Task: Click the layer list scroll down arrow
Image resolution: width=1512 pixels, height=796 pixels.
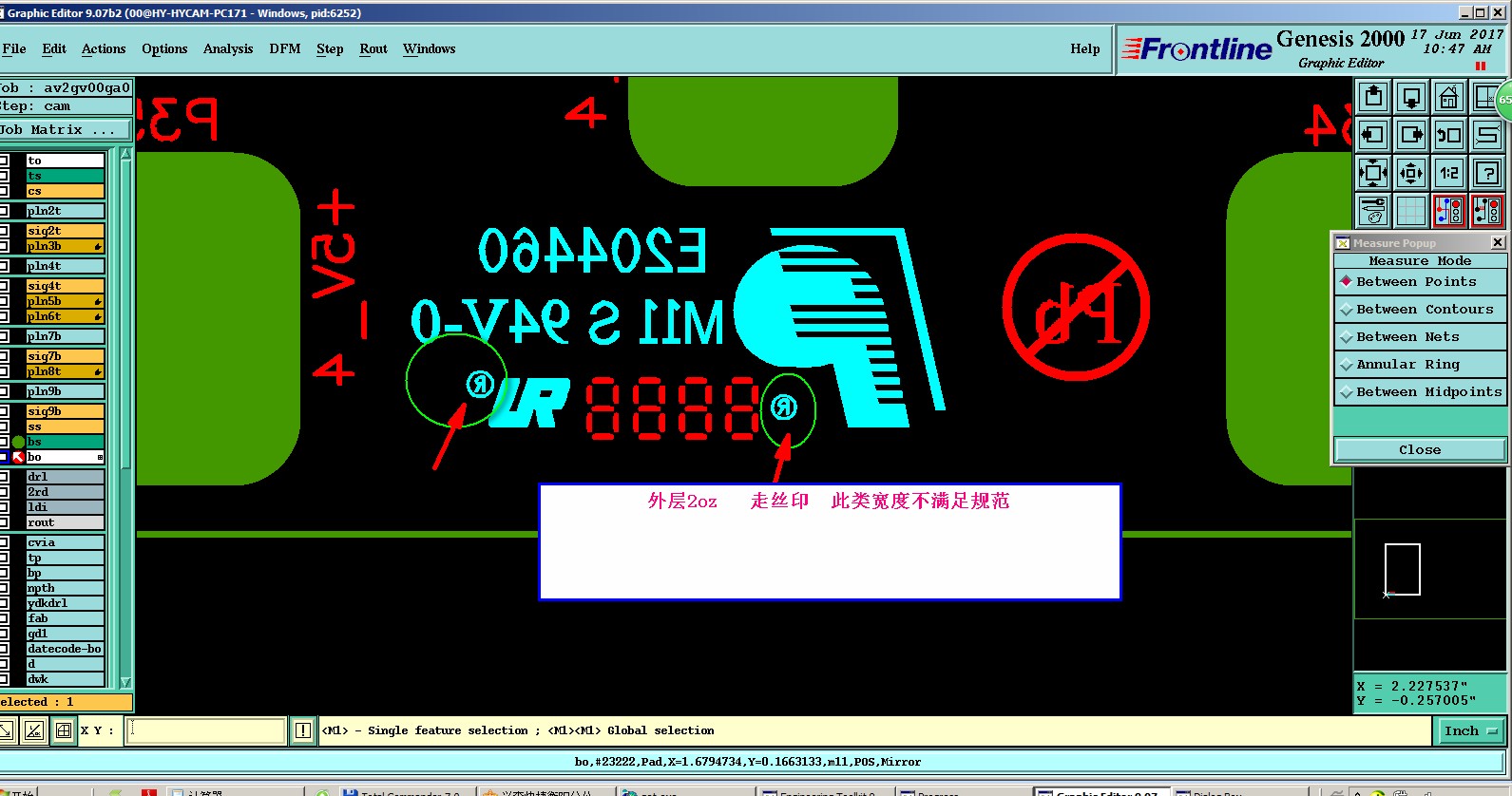Action: point(125,683)
